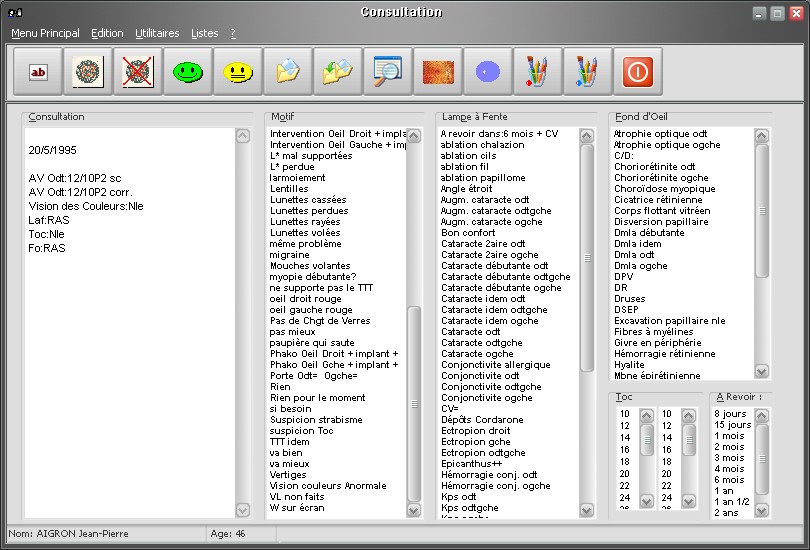Click the pencil cup icon beside blue circle
This screenshot has width=810, height=550.
[x=537, y=72]
